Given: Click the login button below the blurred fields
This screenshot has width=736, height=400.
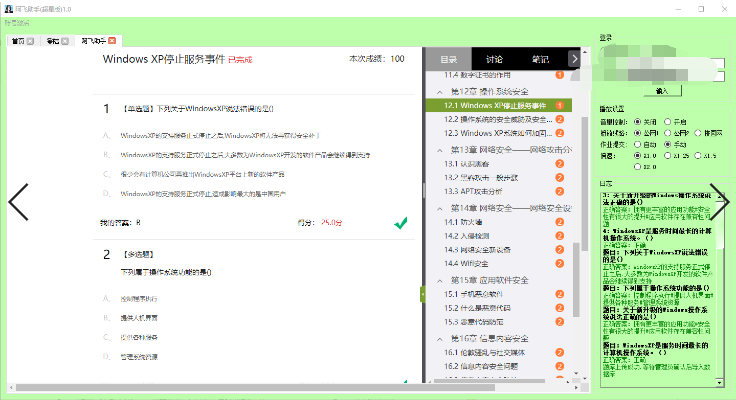Looking at the screenshot, I should tap(662, 91).
